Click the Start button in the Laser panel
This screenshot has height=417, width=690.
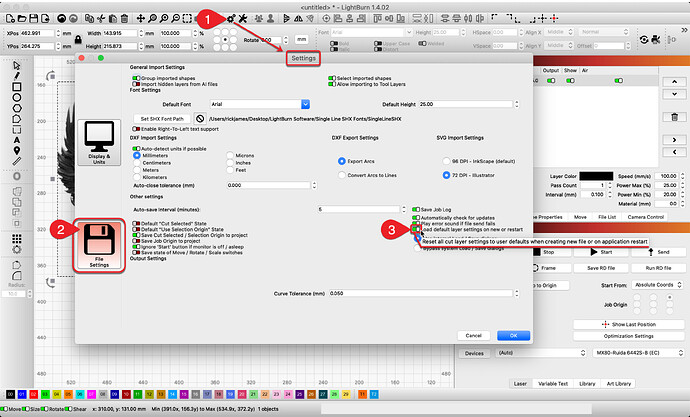[x=601, y=252]
